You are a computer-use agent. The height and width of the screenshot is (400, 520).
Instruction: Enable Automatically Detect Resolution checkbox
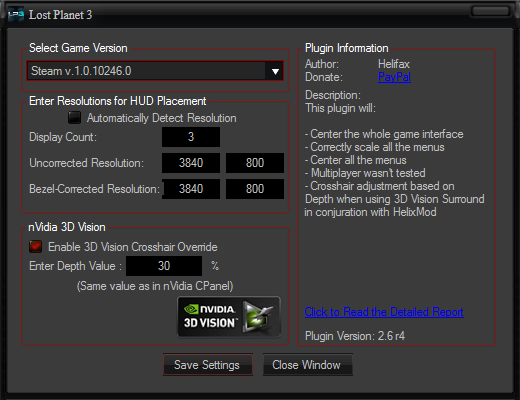click(74, 117)
